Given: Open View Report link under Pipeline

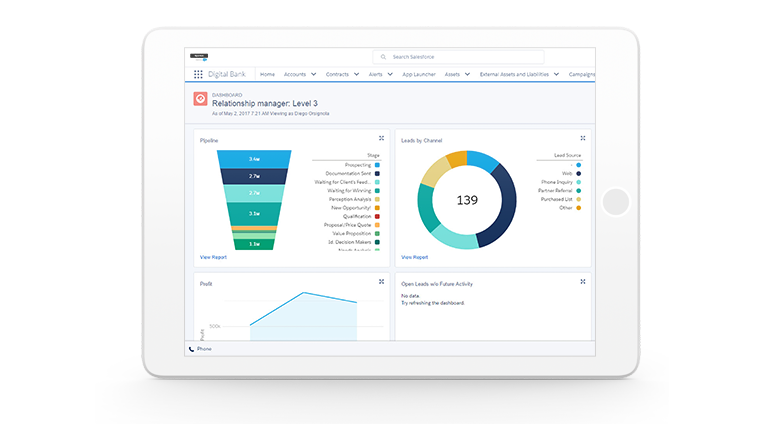Looking at the screenshot, I should (x=213, y=257).
